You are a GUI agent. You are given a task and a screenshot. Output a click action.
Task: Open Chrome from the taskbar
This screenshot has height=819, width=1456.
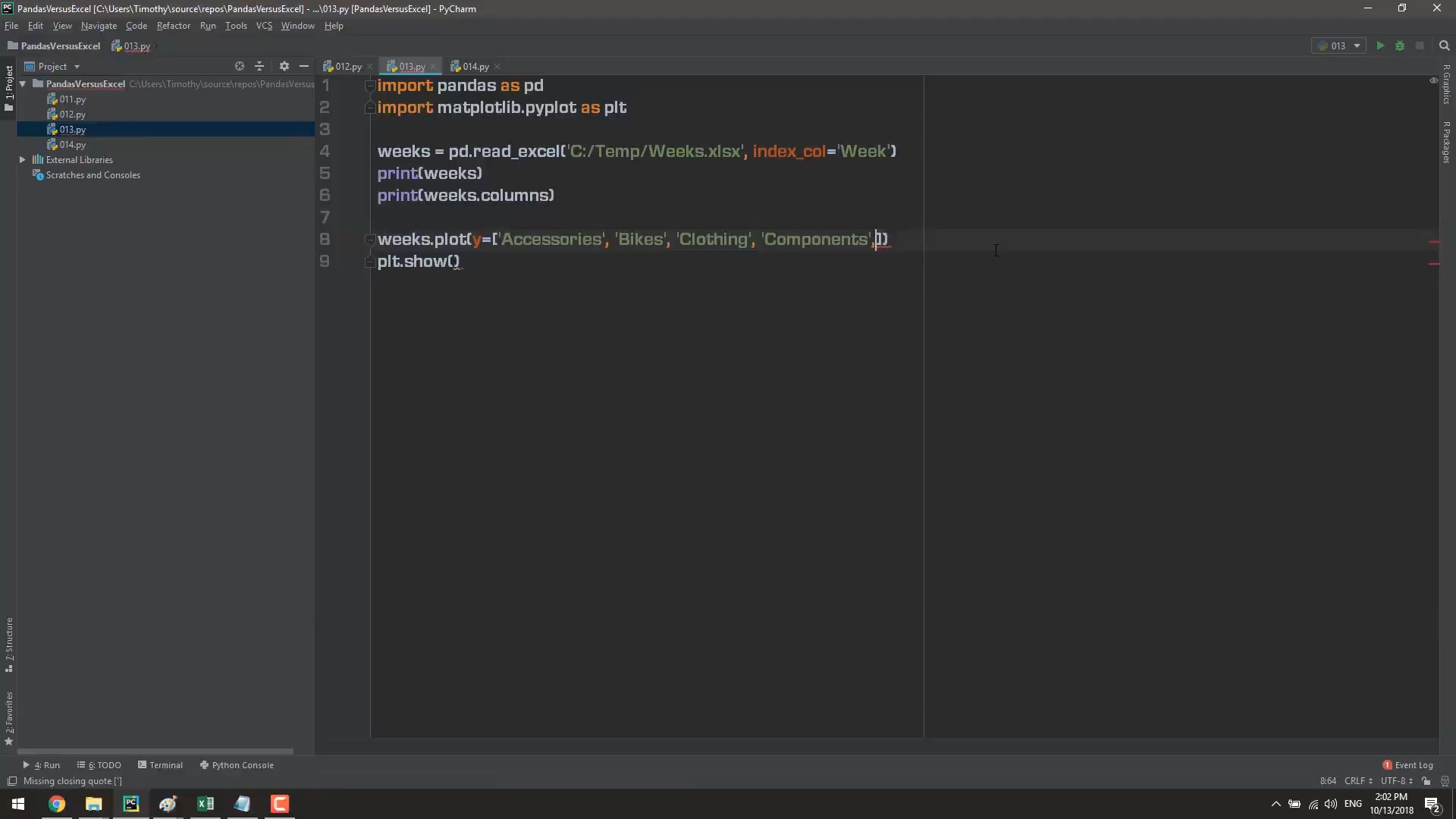tap(57, 804)
